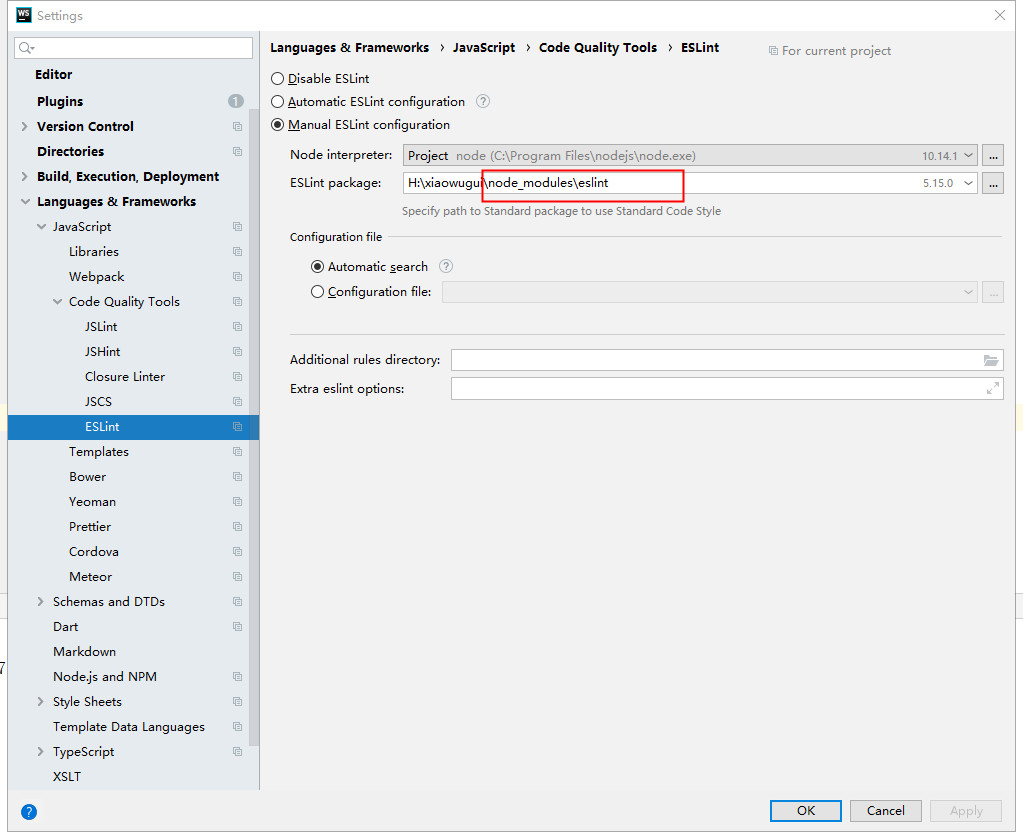The image size is (1023, 839).
Task: Select the Disable ESLint radio button
Action: [278, 79]
